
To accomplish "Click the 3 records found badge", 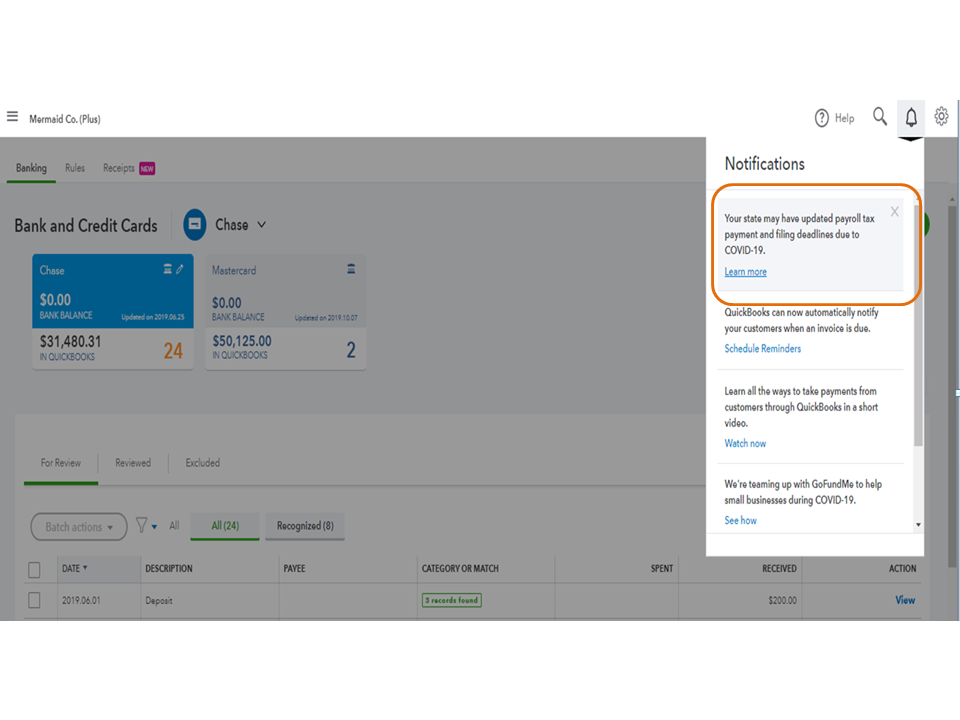I will click(x=452, y=600).
